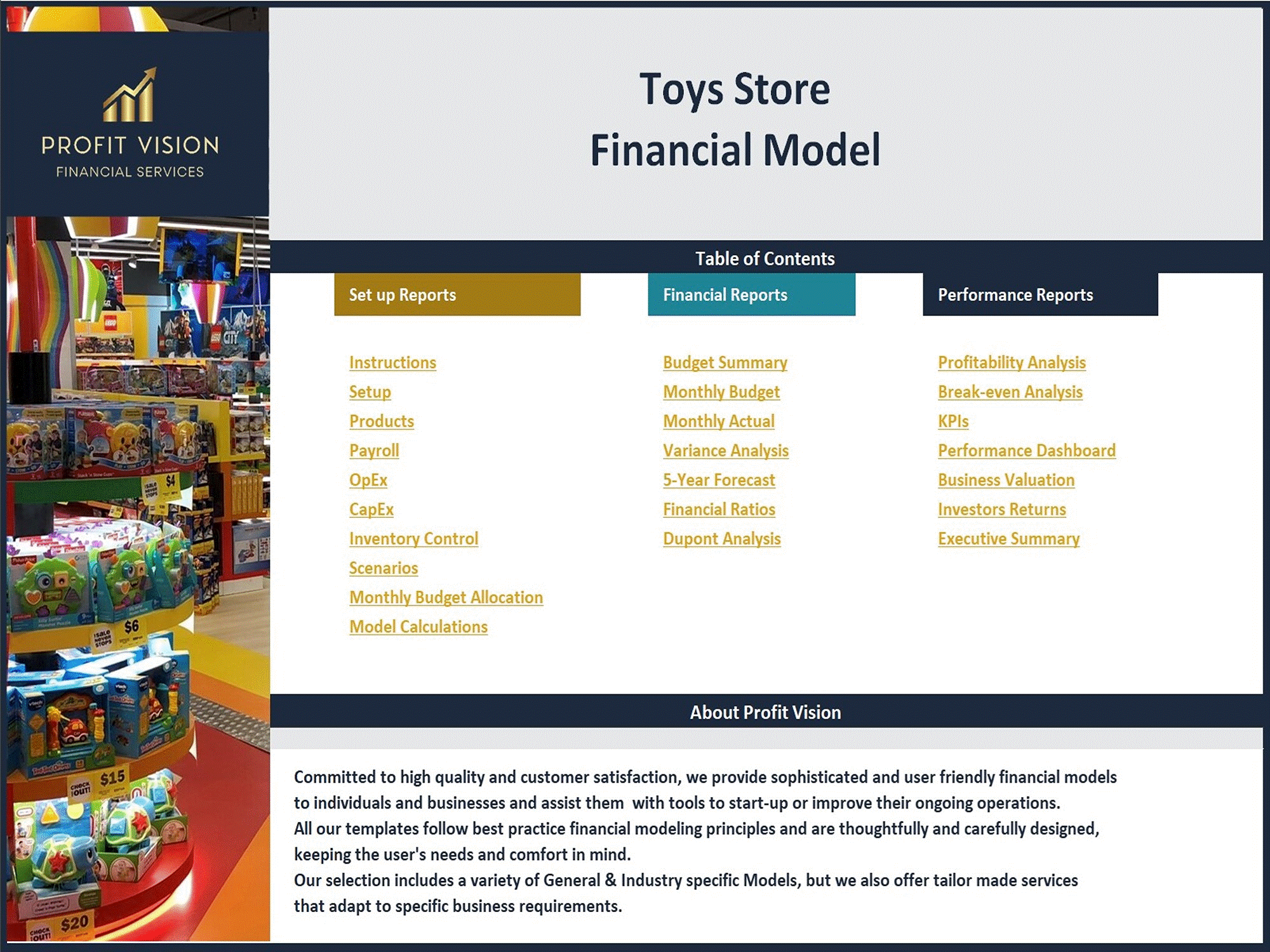
Task: Click the Performance Dashboard link
Action: [1027, 450]
